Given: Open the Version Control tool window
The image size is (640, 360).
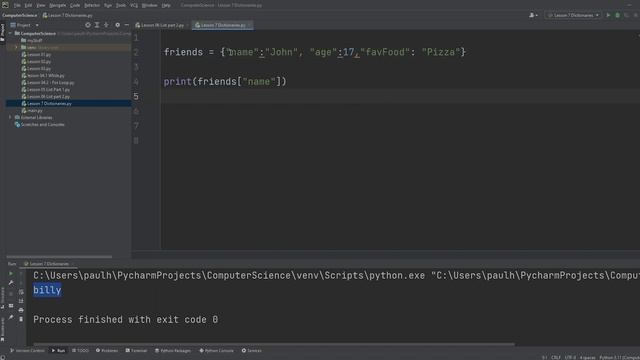Looking at the screenshot, I should [x=27, y=351].
